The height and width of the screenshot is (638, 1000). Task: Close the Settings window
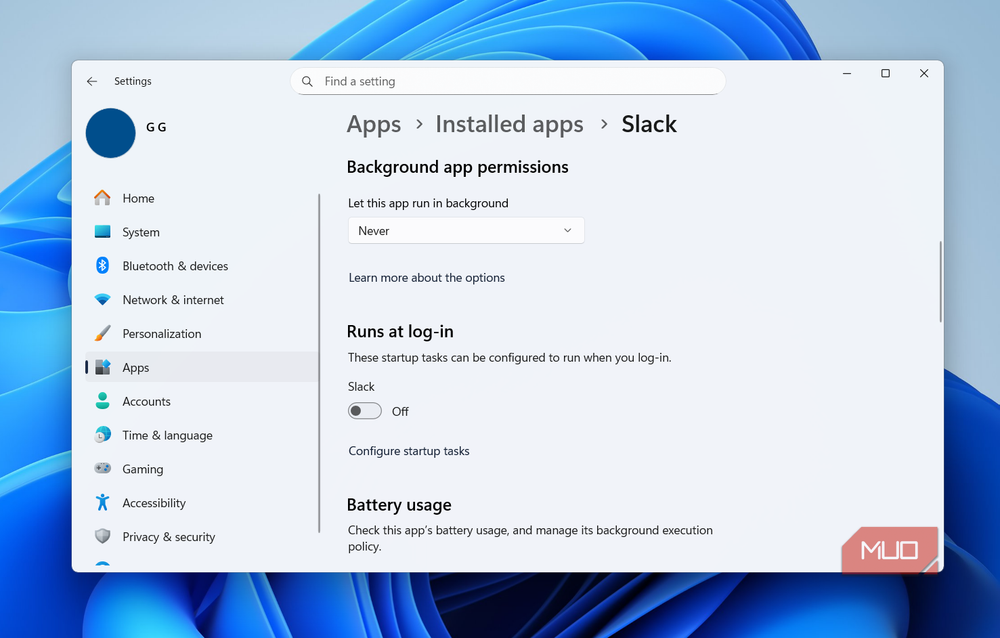(923, 73)
